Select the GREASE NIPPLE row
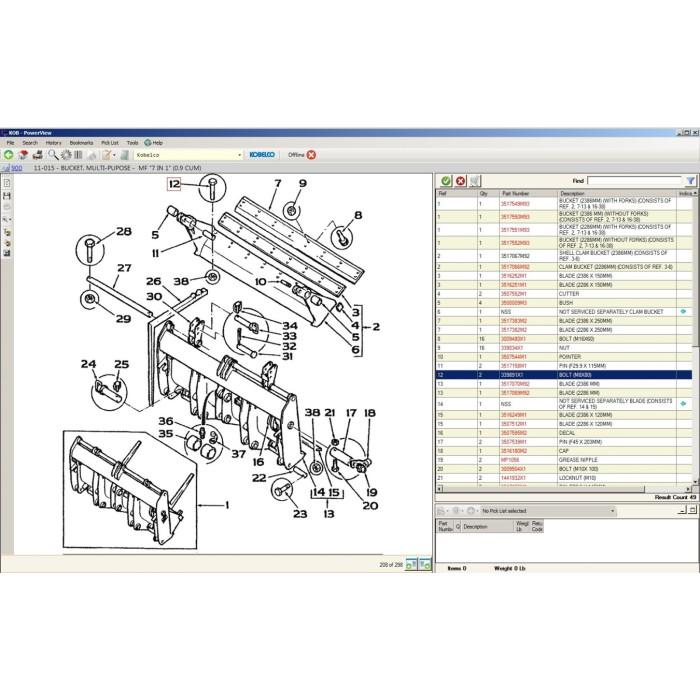Viewport: 700px width, 700px height. (564, 460)
